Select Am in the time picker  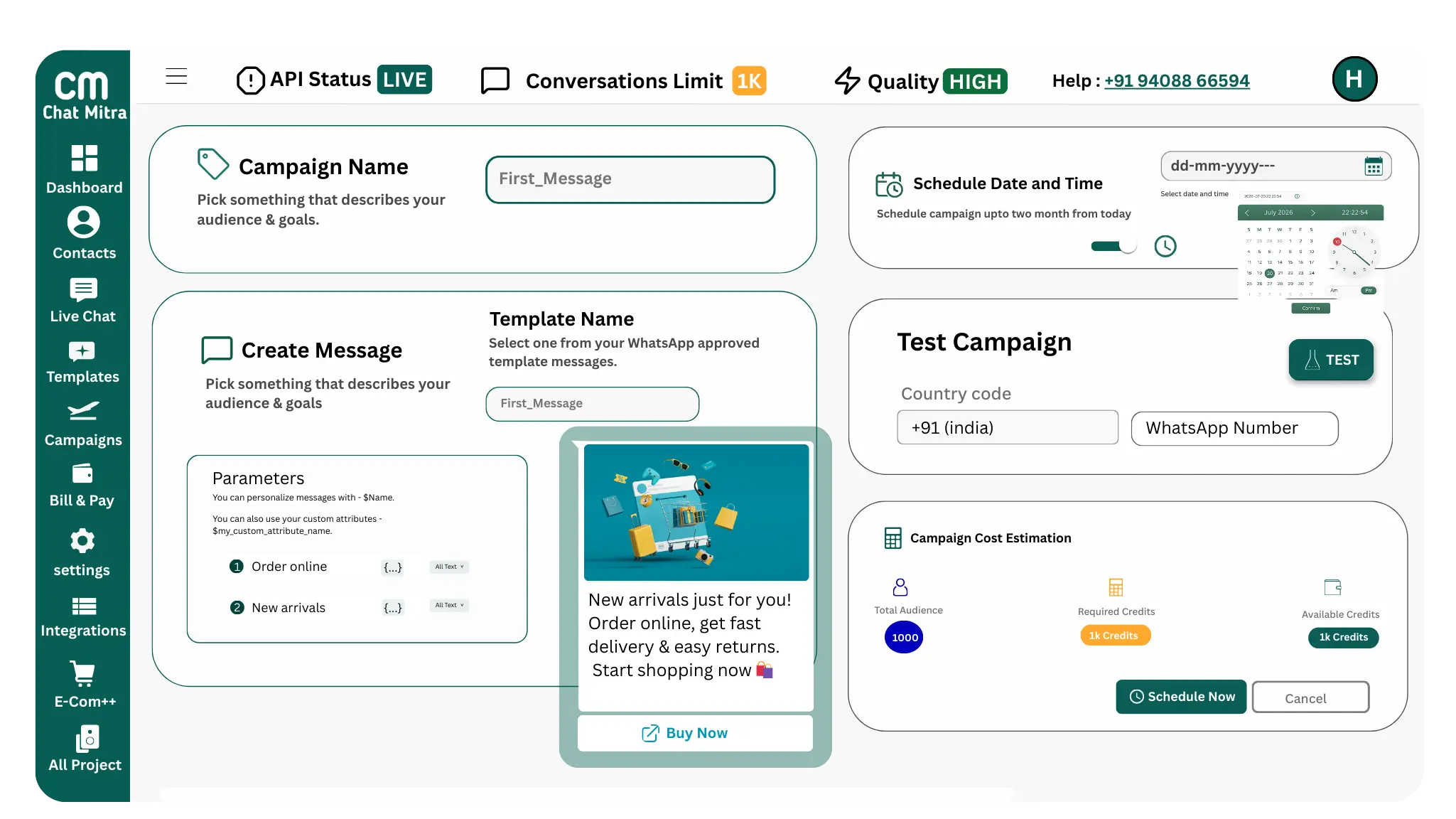(x=1334, y=290)
